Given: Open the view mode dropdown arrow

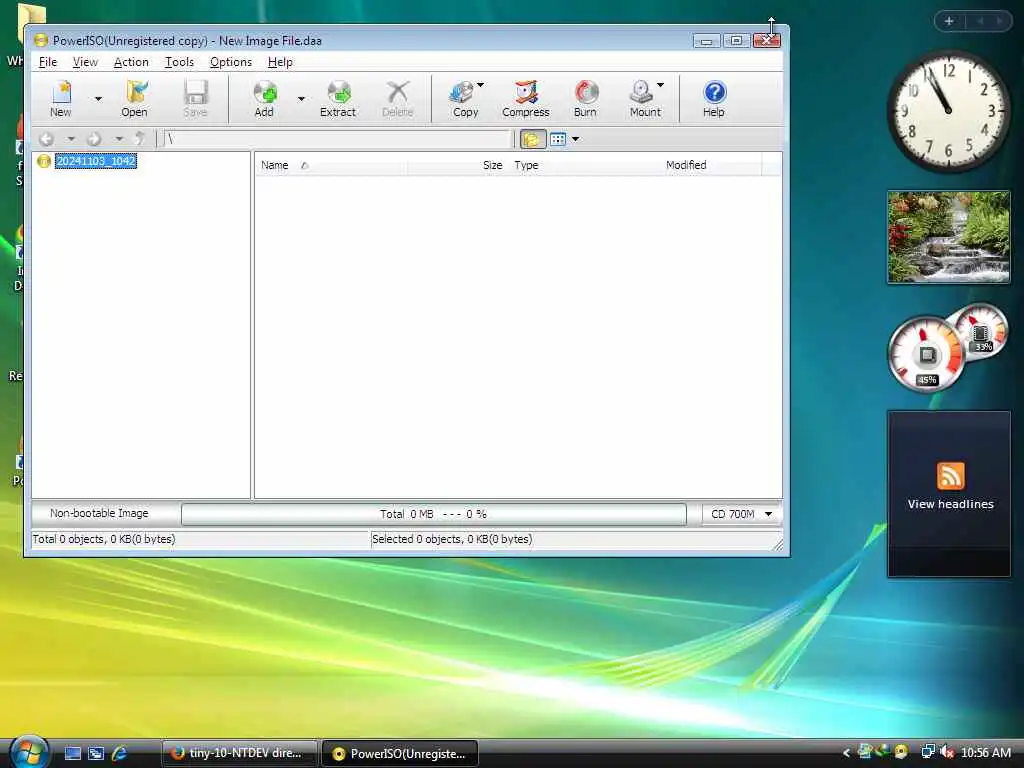Looking at the screenshot, I should point(575,139).
